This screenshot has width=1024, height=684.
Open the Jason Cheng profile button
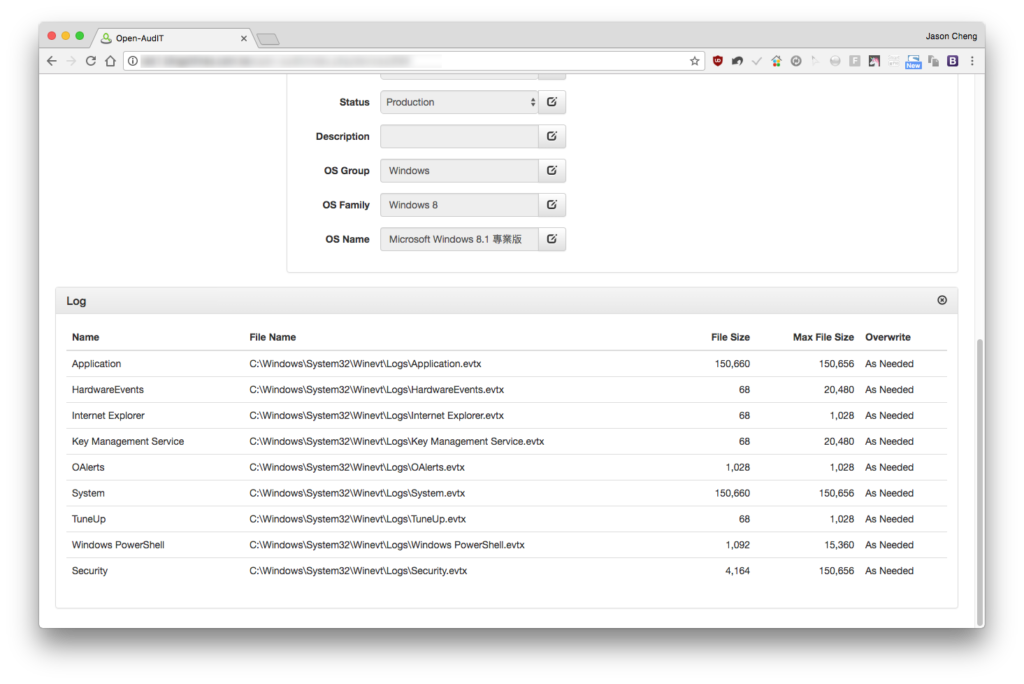(x=951, y=36)
